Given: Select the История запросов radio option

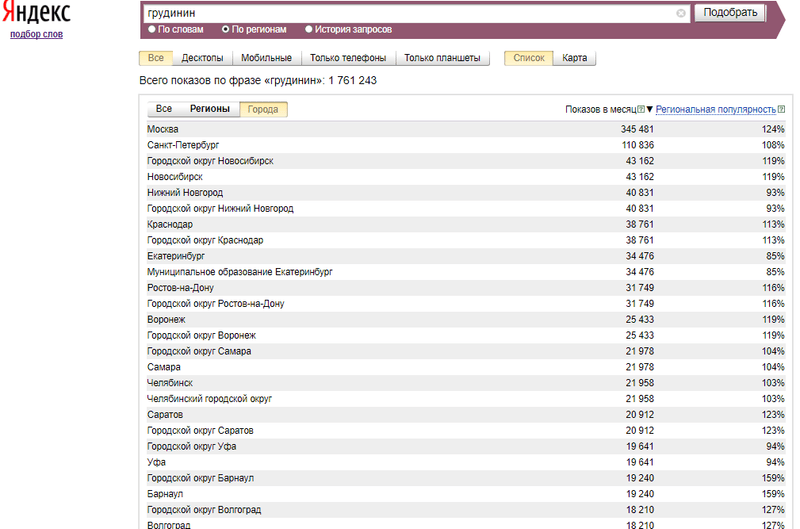Looking at the screenshot, I should point(308,30).
